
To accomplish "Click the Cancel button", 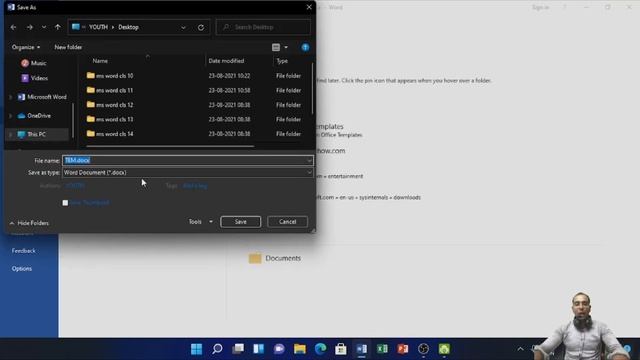I will tap(287, 222).
